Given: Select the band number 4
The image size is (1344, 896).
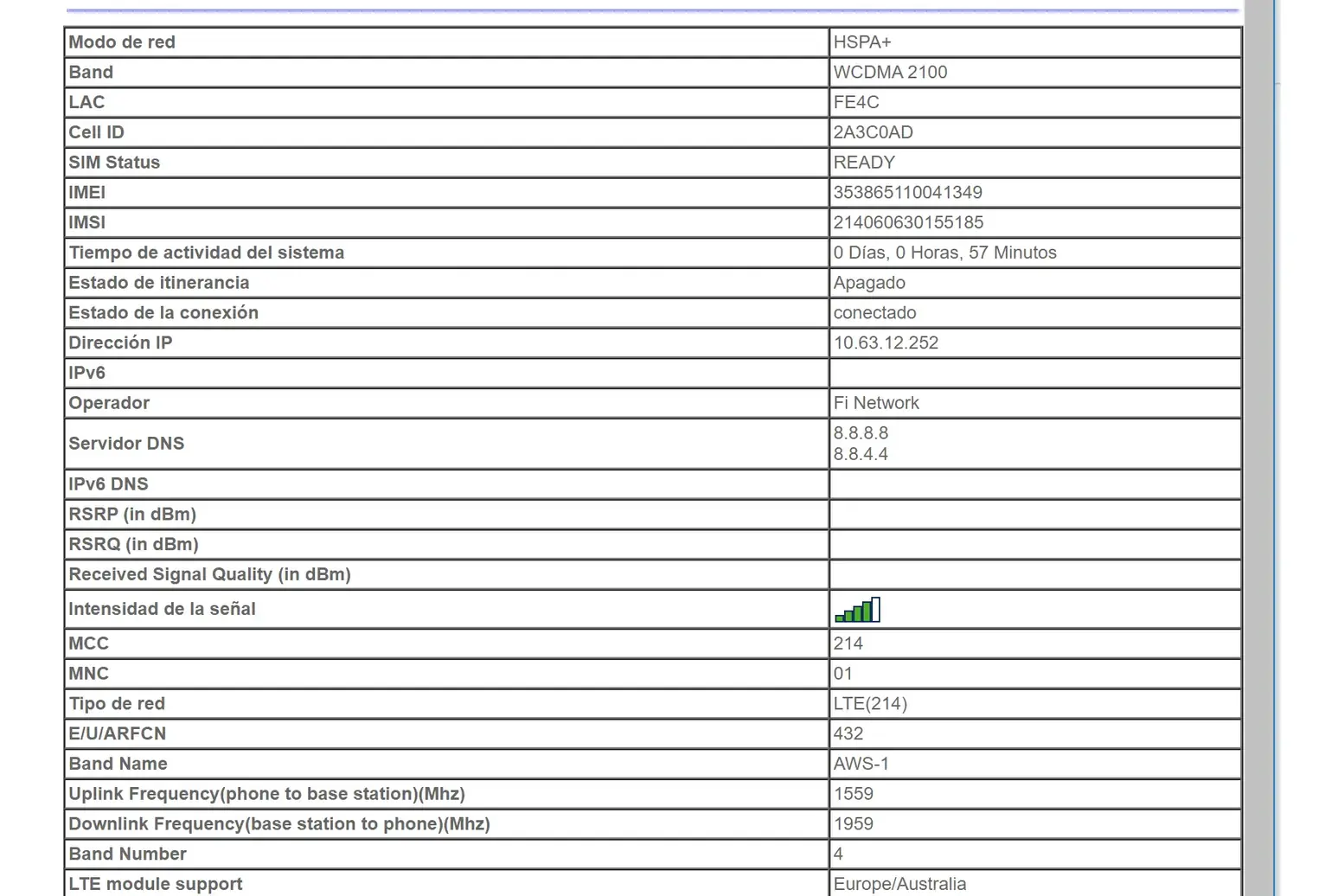Looking at the screenshot, I should click(838, 854).
